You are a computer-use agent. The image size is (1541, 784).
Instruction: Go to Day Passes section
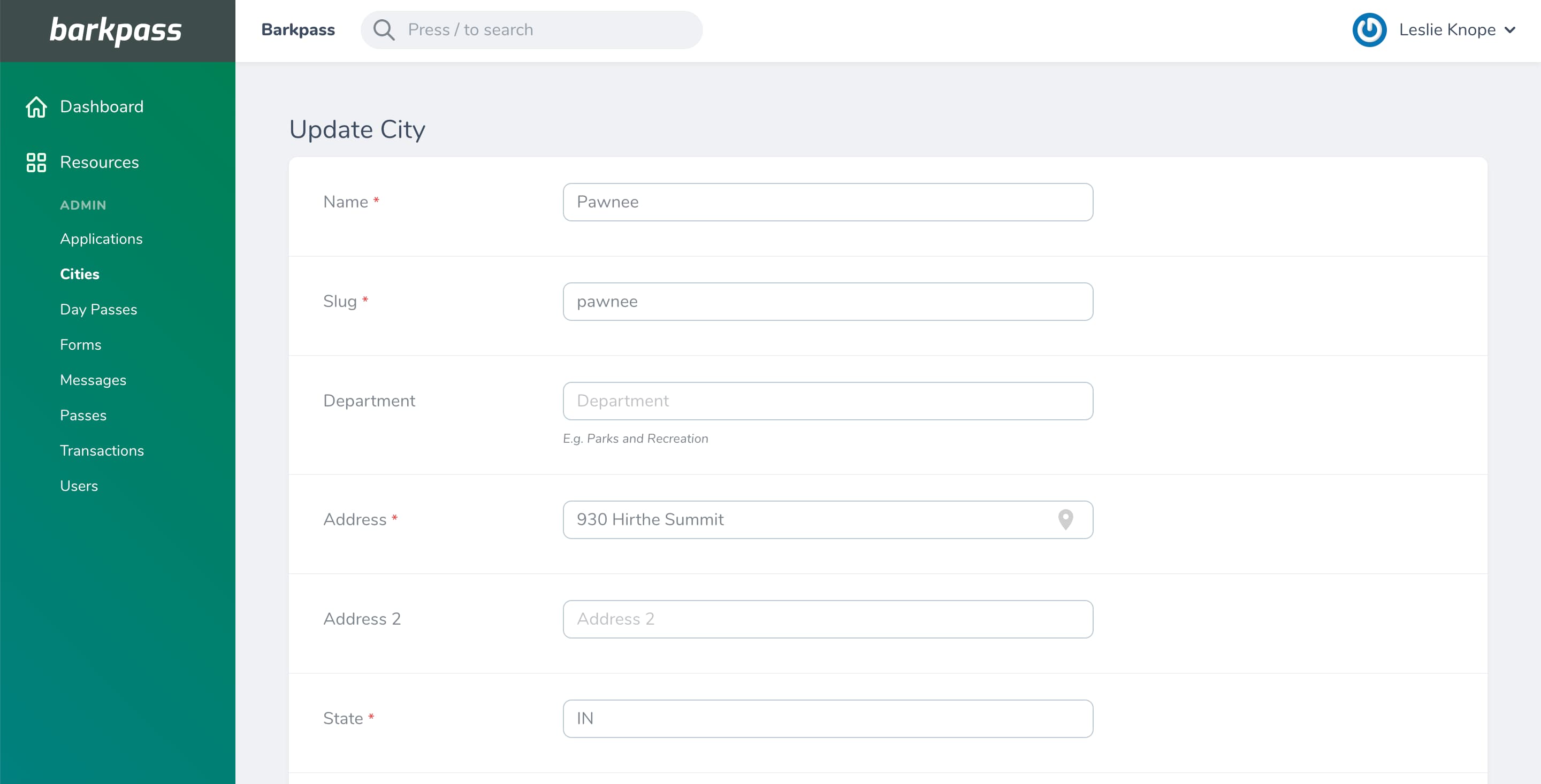pyautogui.click(x=98, y=309)
